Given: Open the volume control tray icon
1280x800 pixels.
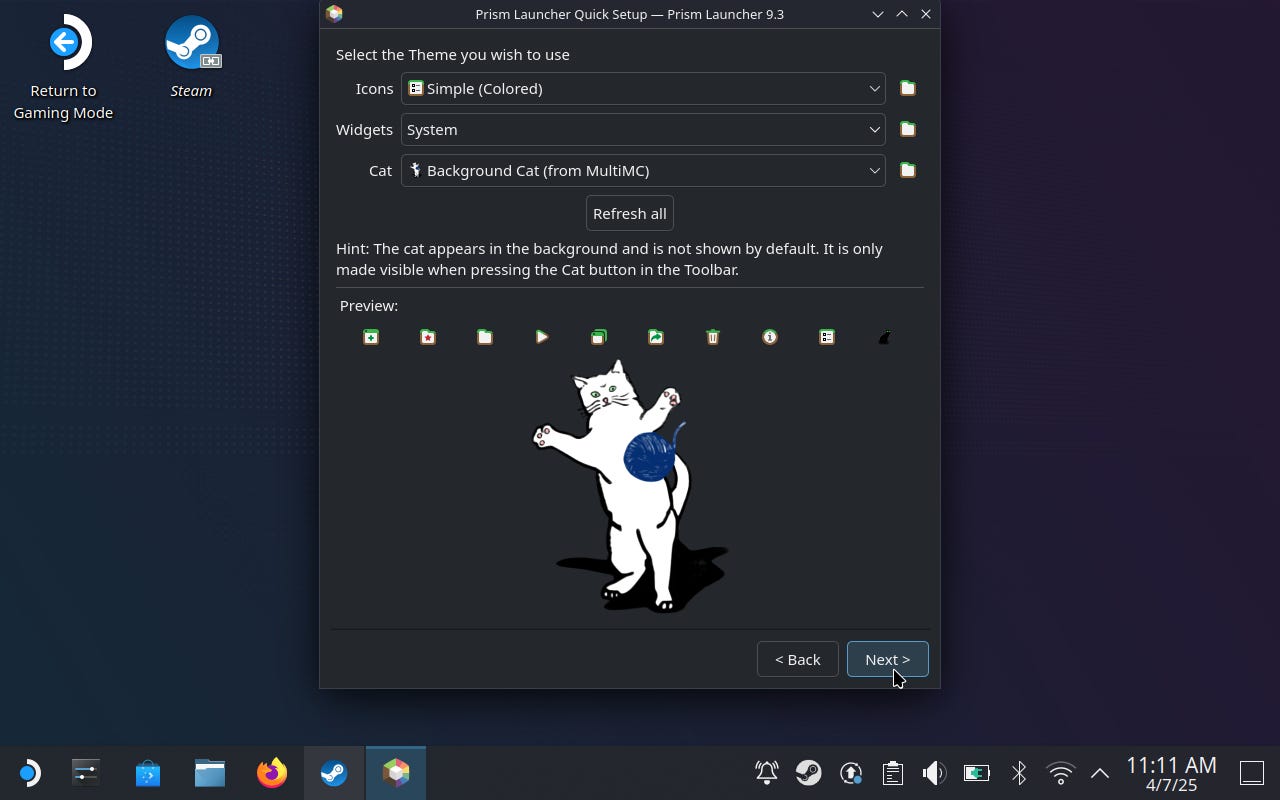Looking at the screenshot, I should (x=934, y=773).
